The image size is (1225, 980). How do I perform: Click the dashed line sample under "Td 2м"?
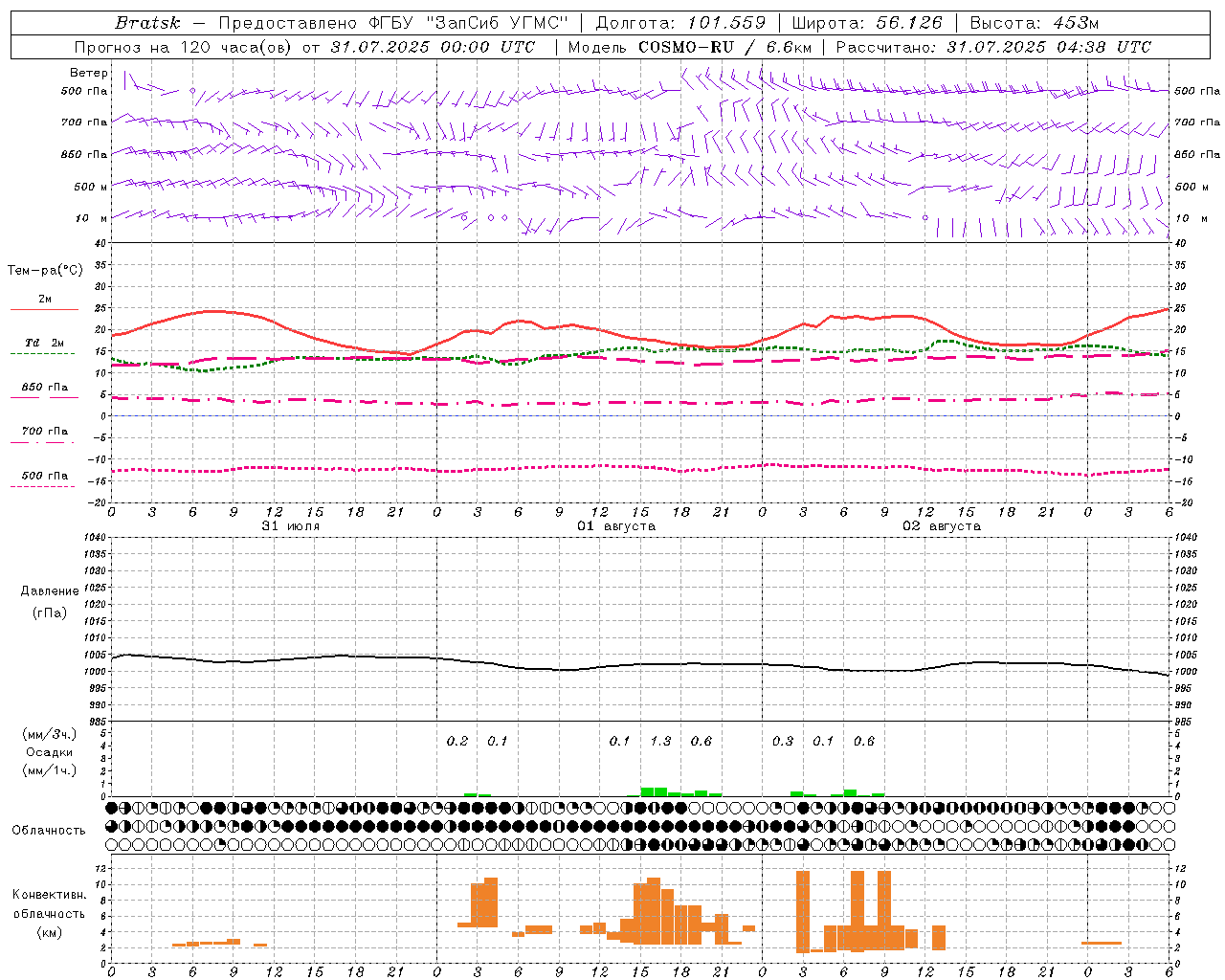point(43,354)
